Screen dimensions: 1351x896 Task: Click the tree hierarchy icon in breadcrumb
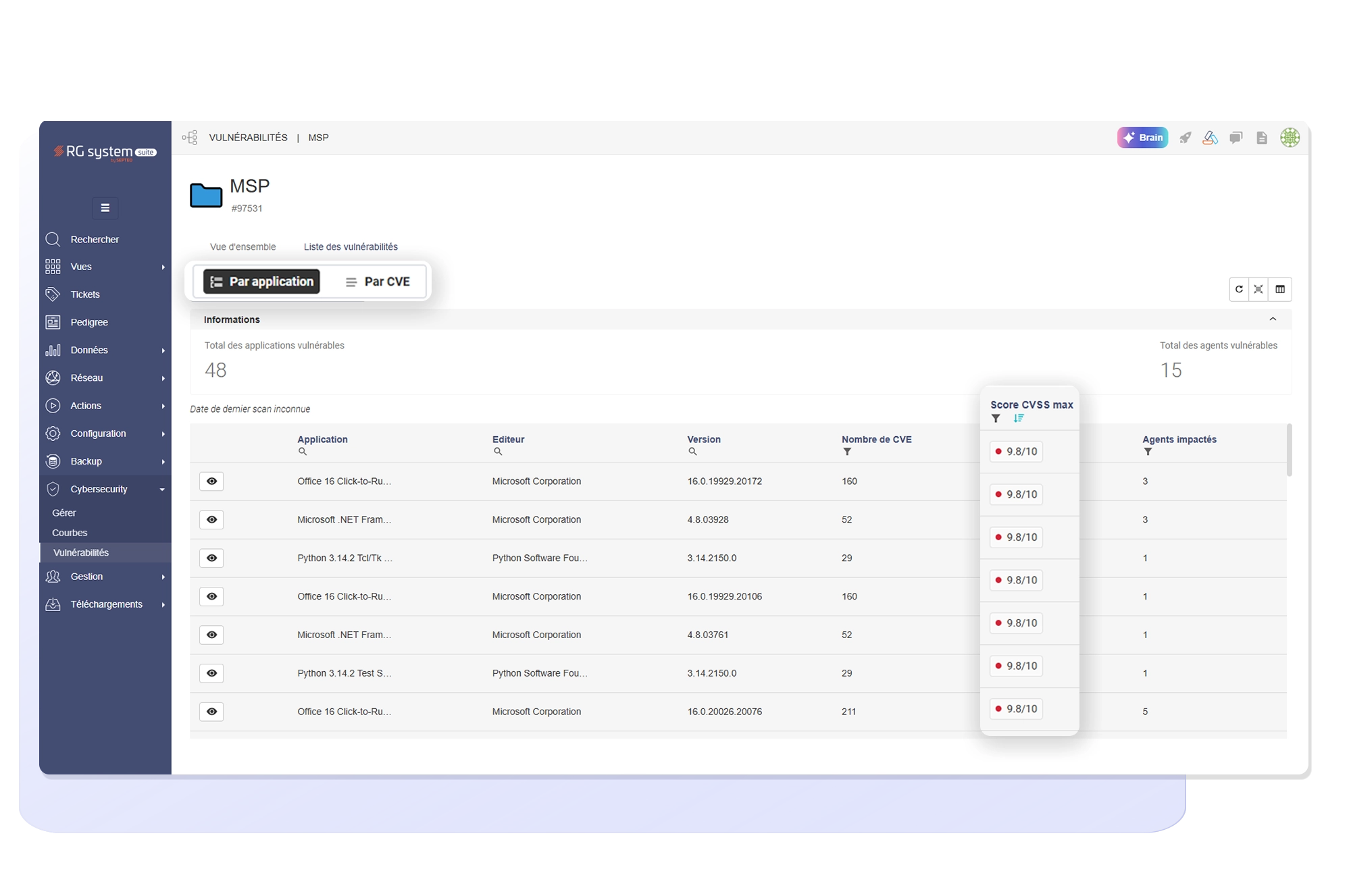(190, 138)
